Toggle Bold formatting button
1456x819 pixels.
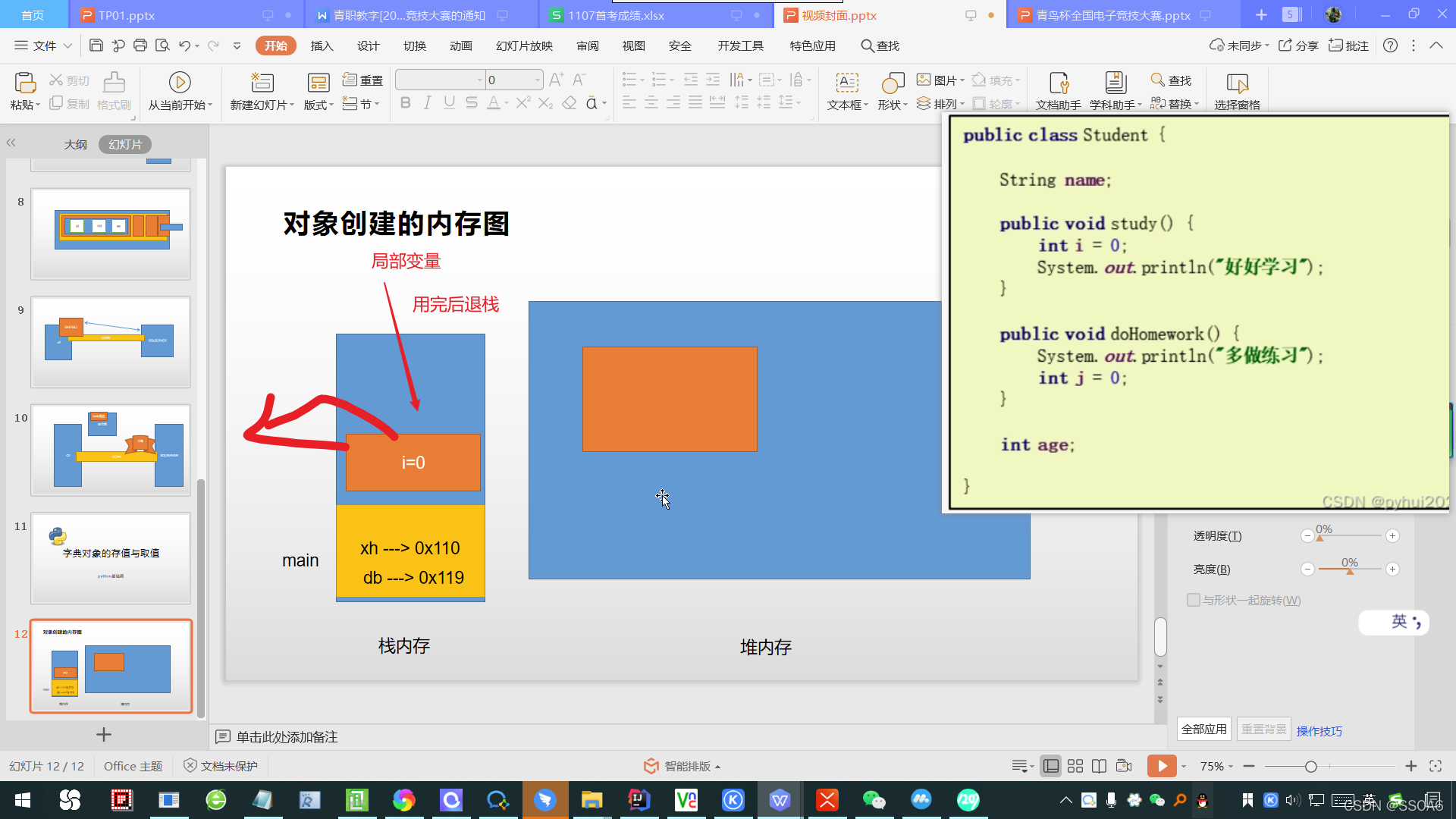pyautogui.click(x=406, y=102)
